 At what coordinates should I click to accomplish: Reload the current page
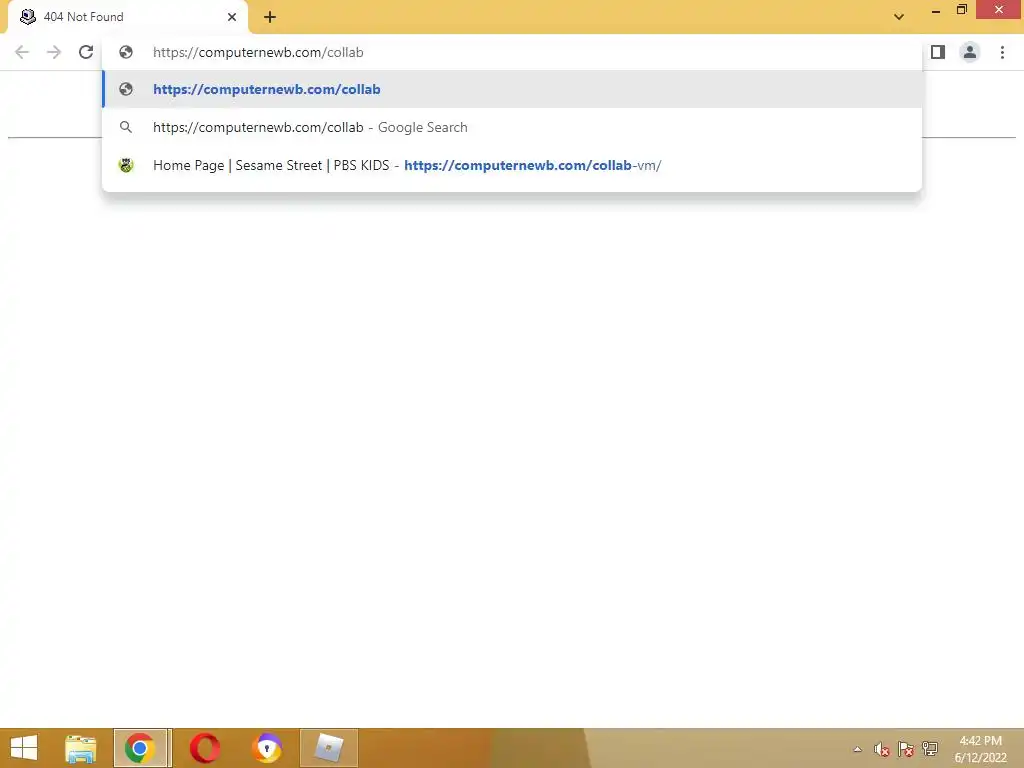(x=86, y=52)
